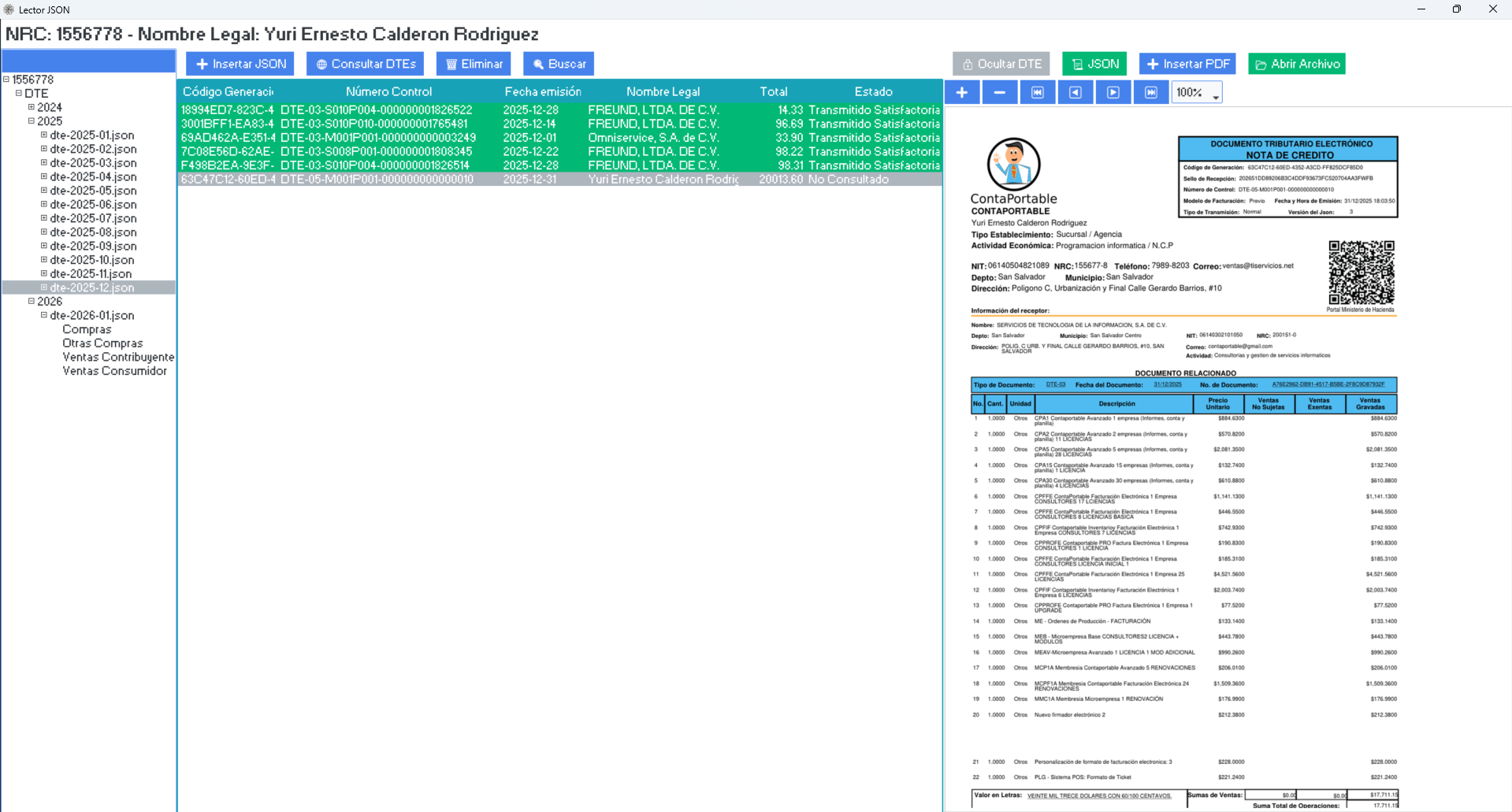Skip to the last PDF page
Image resolution: width=1512 pixels, height=812 pixels.
coord(1150,92)
